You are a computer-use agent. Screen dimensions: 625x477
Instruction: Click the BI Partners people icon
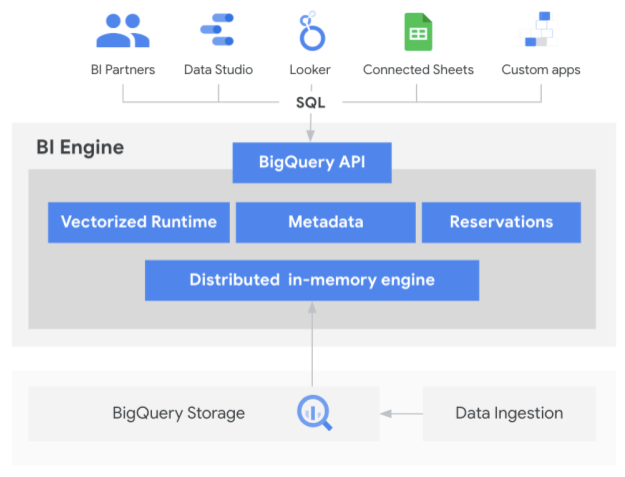coord(123,31)
